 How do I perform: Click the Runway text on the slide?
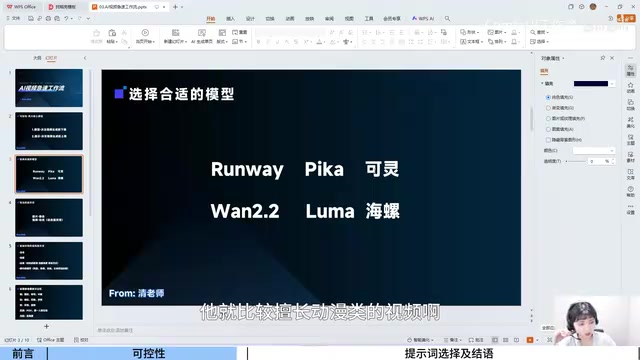(x=247, y=169)
